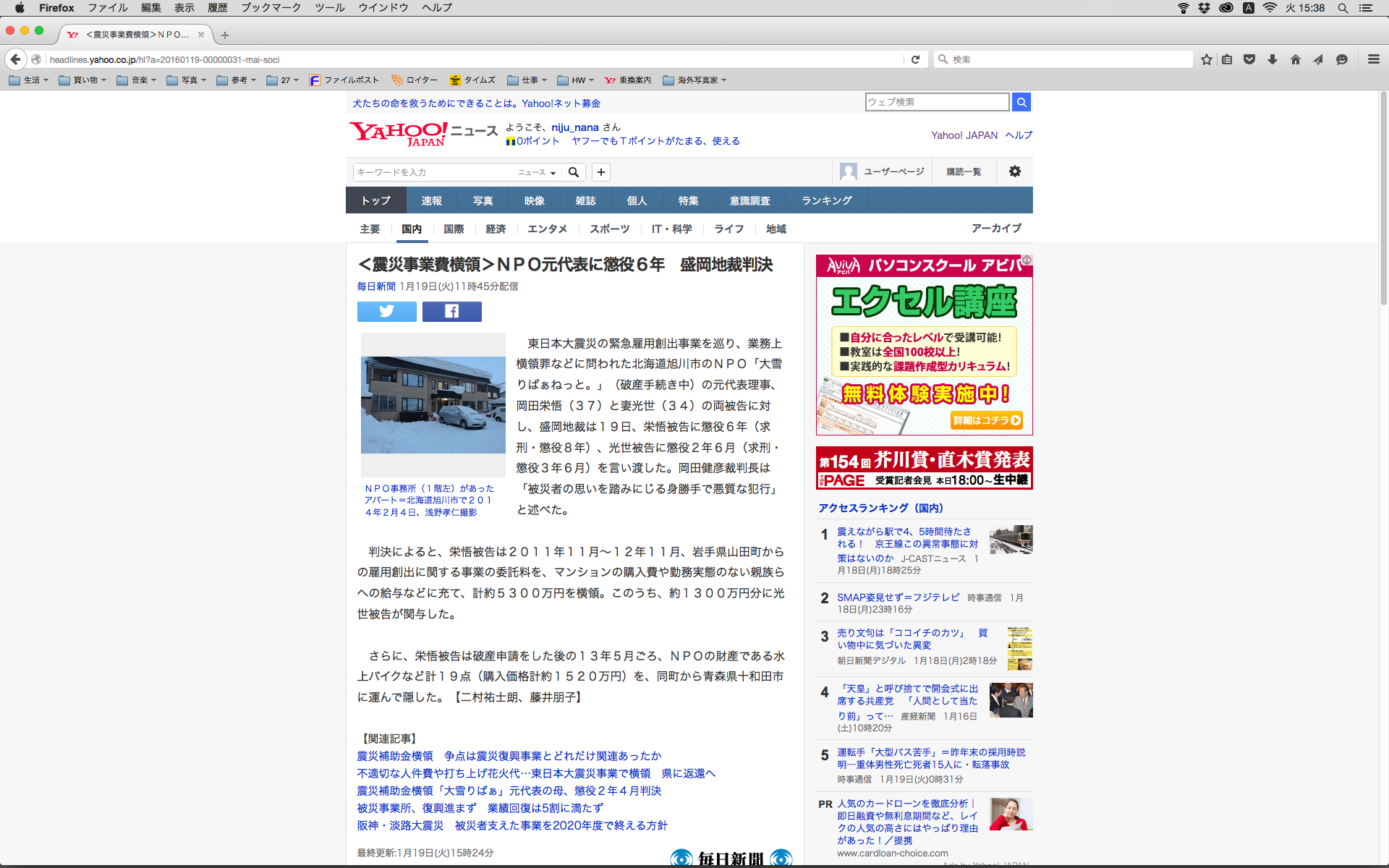Open the アーカイブ link

tap(996, 228)
